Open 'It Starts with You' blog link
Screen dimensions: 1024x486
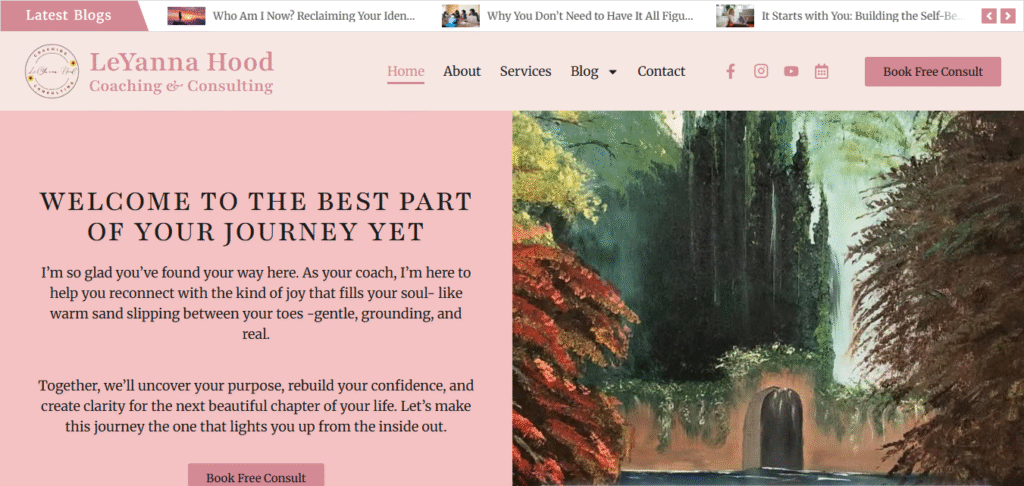pos(862,16)
